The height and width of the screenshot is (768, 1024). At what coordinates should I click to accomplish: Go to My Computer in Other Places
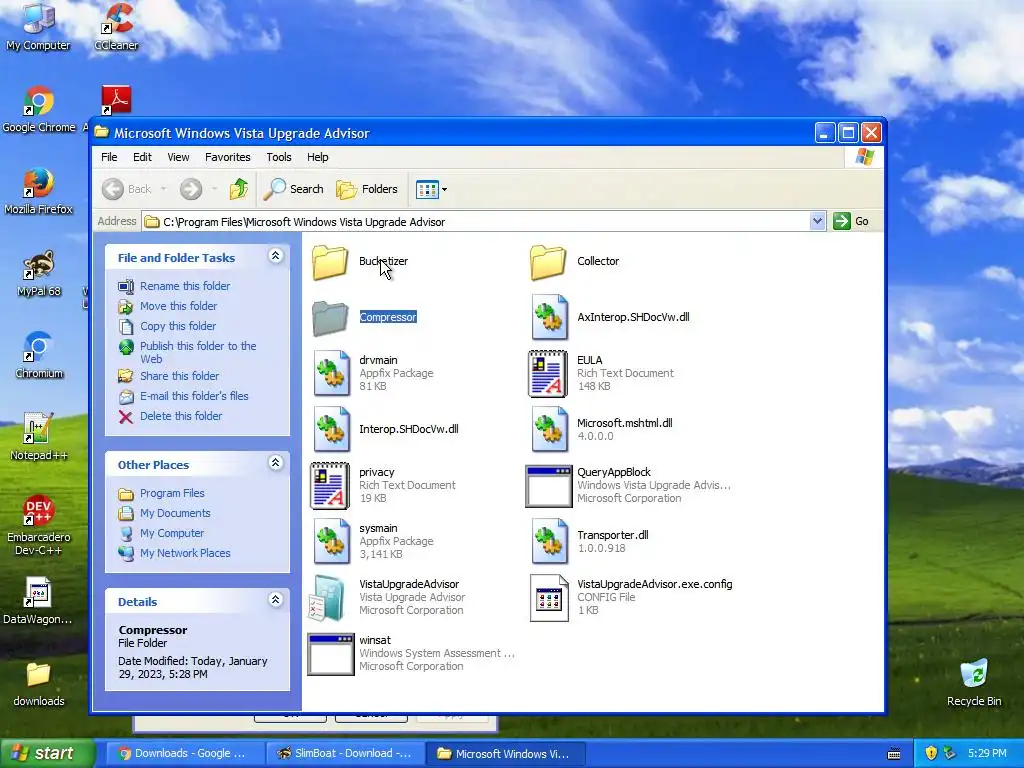(x=172, y=534)
